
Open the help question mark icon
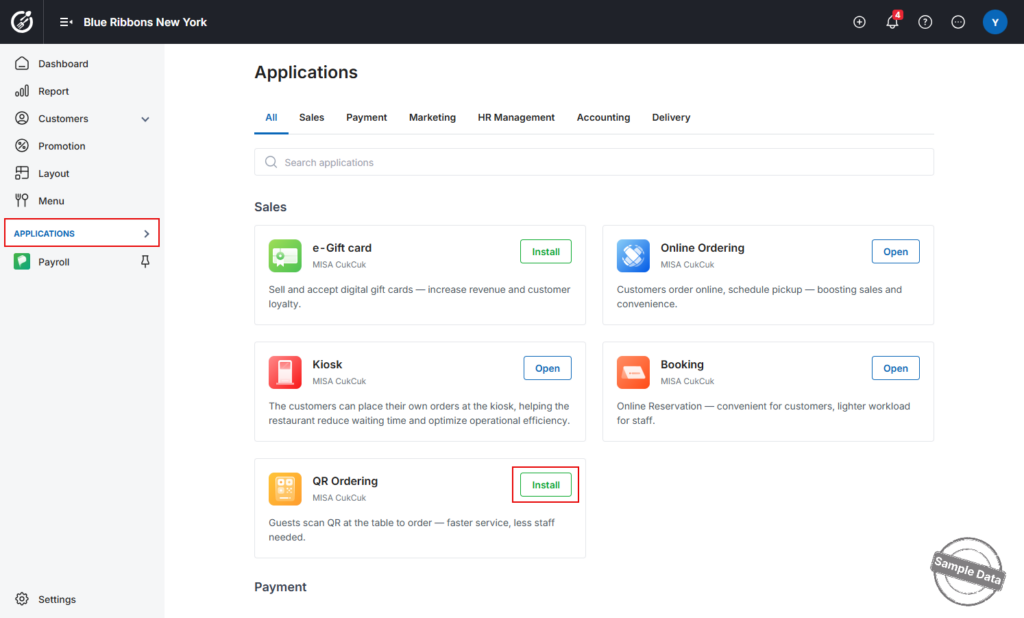925,22
